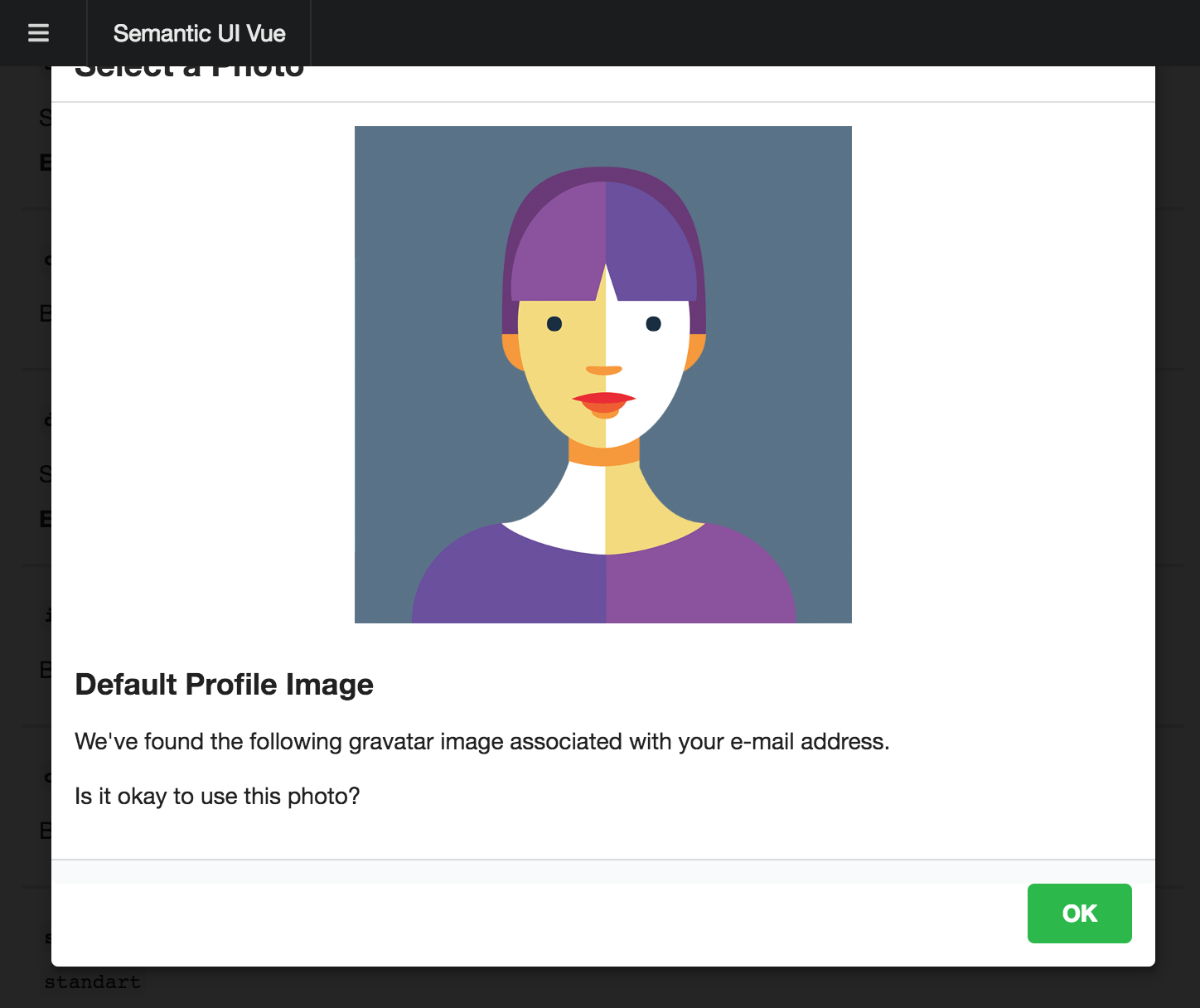This screenshot has height=1008, width=1200.
Task: Click the Semantic UI Vue title
Action: [199, 33]
